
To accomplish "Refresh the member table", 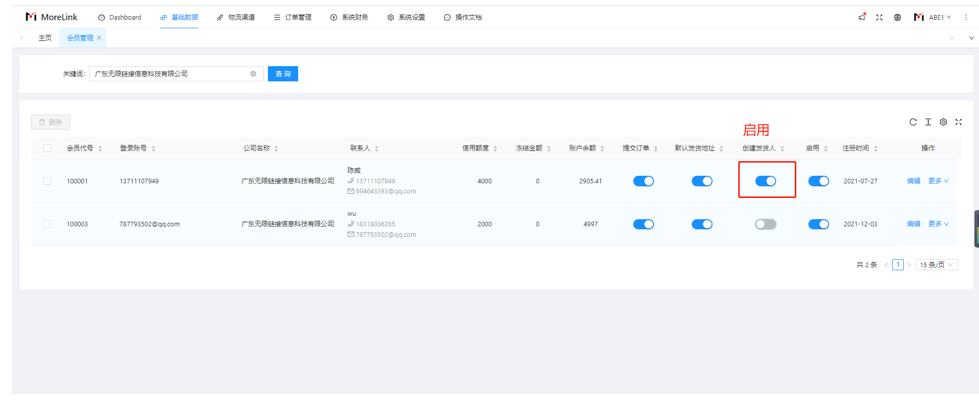I will click(x=912, y=122).
